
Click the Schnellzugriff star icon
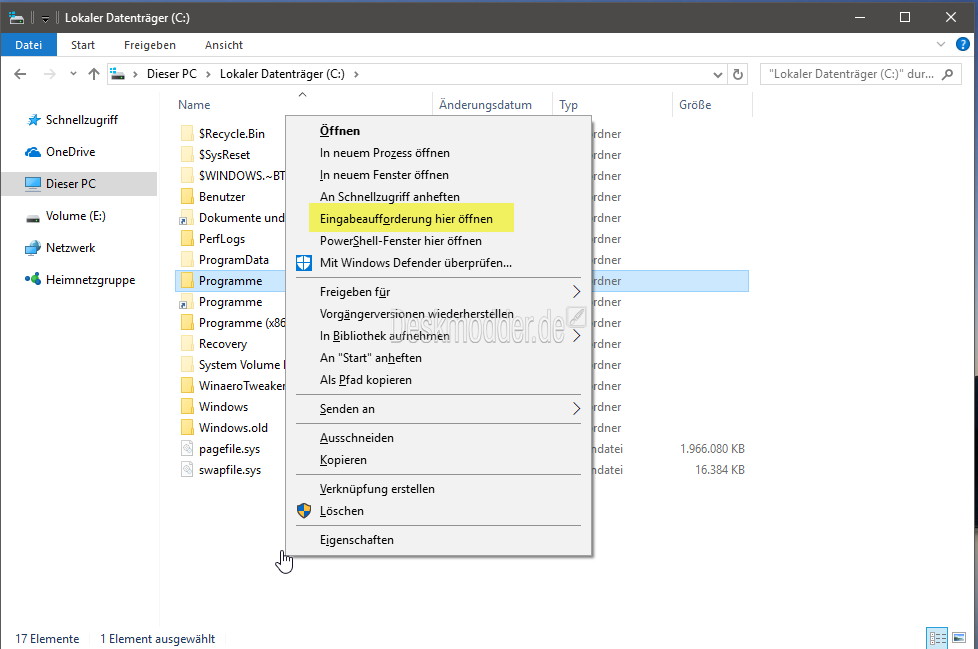(34, 120)
